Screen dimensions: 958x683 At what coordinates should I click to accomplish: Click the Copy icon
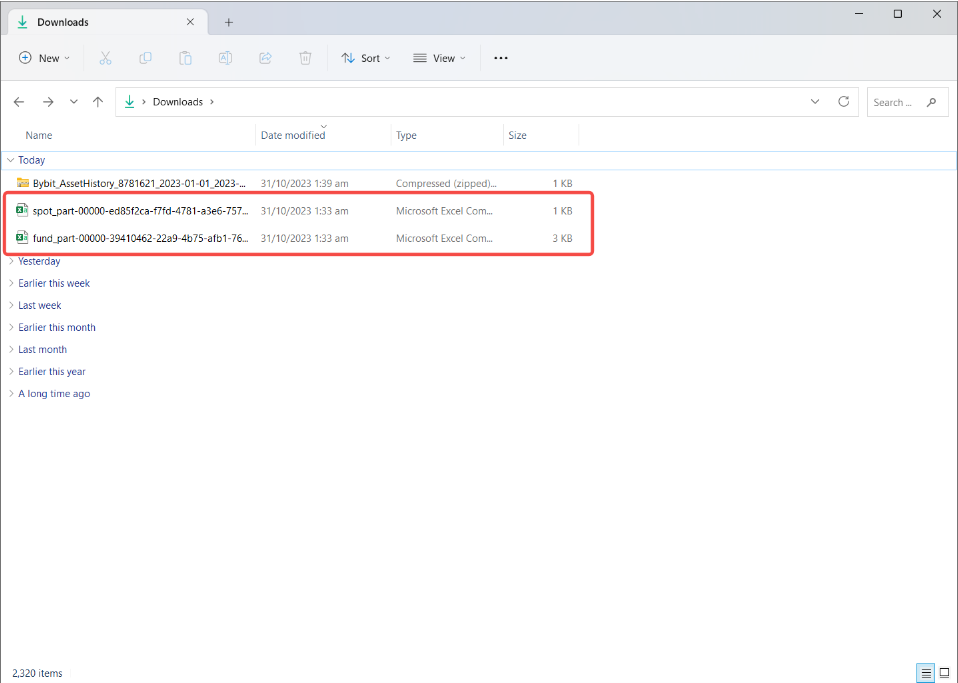click(x=145, y=58)
